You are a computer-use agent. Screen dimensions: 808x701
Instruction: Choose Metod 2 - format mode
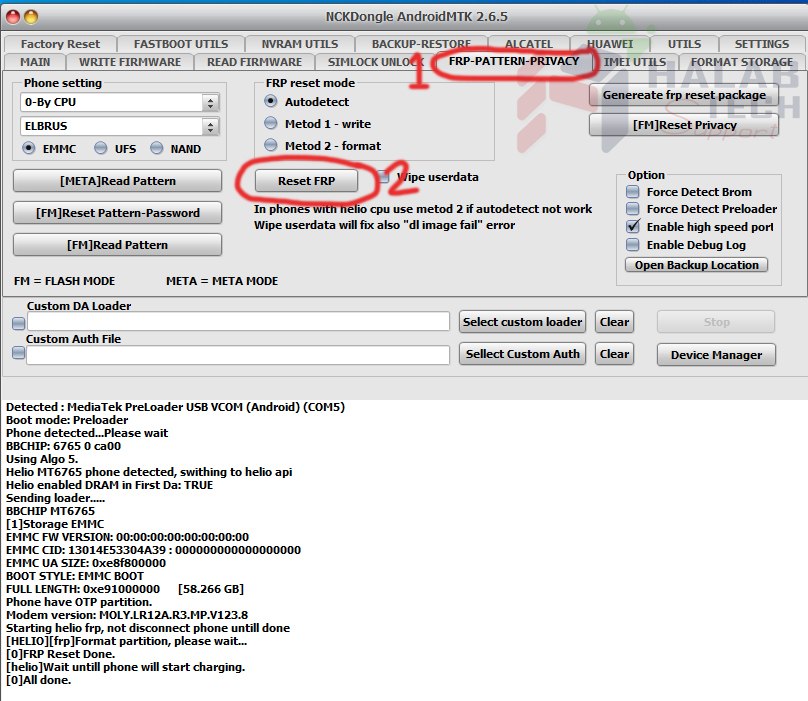point(271,145)
